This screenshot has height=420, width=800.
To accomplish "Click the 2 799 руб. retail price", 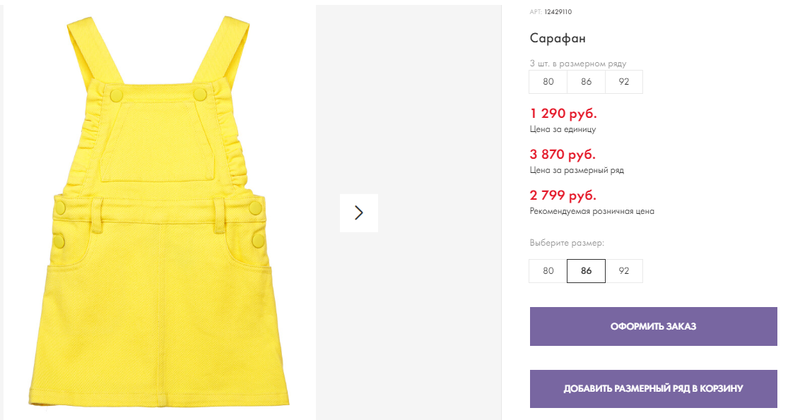I will click(563, 195).
